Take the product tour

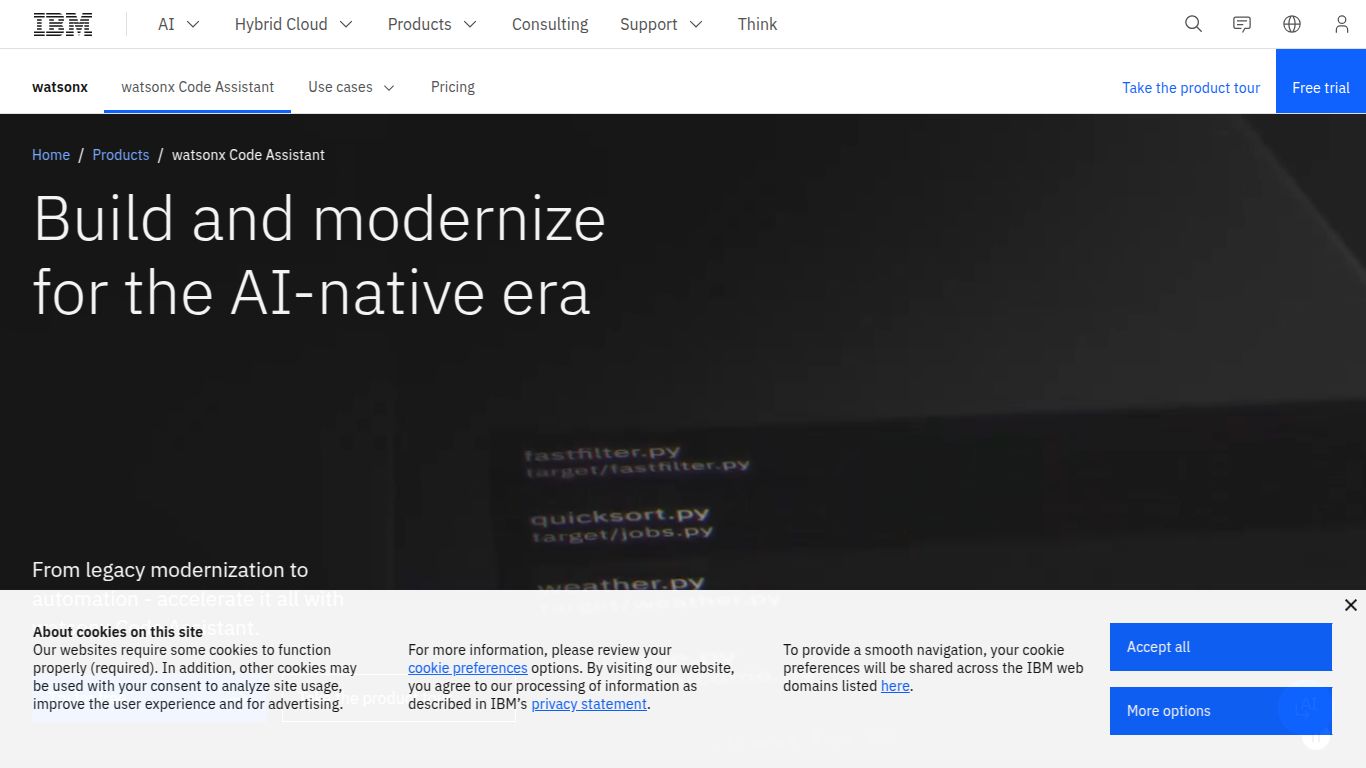[x=1190, y=87]
